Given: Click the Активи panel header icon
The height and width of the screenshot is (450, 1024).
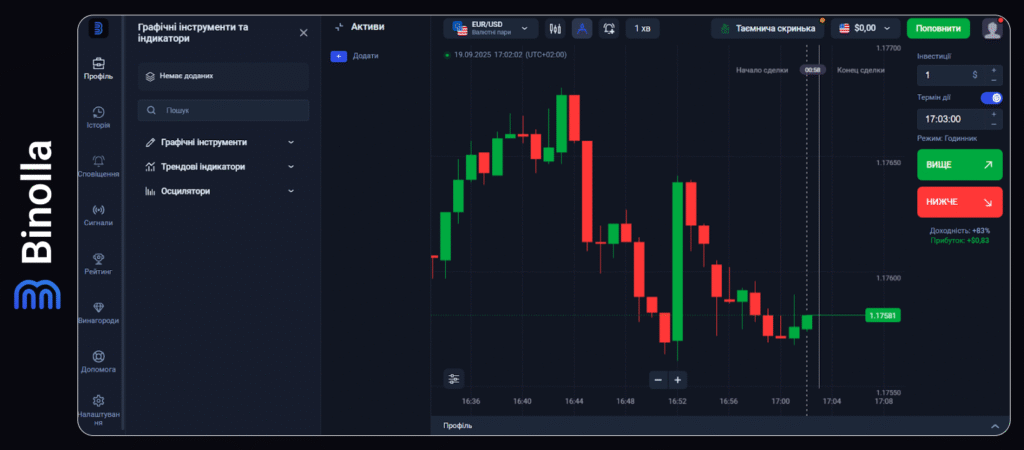Looking at the screenshot, I should (x=339, y=27).
